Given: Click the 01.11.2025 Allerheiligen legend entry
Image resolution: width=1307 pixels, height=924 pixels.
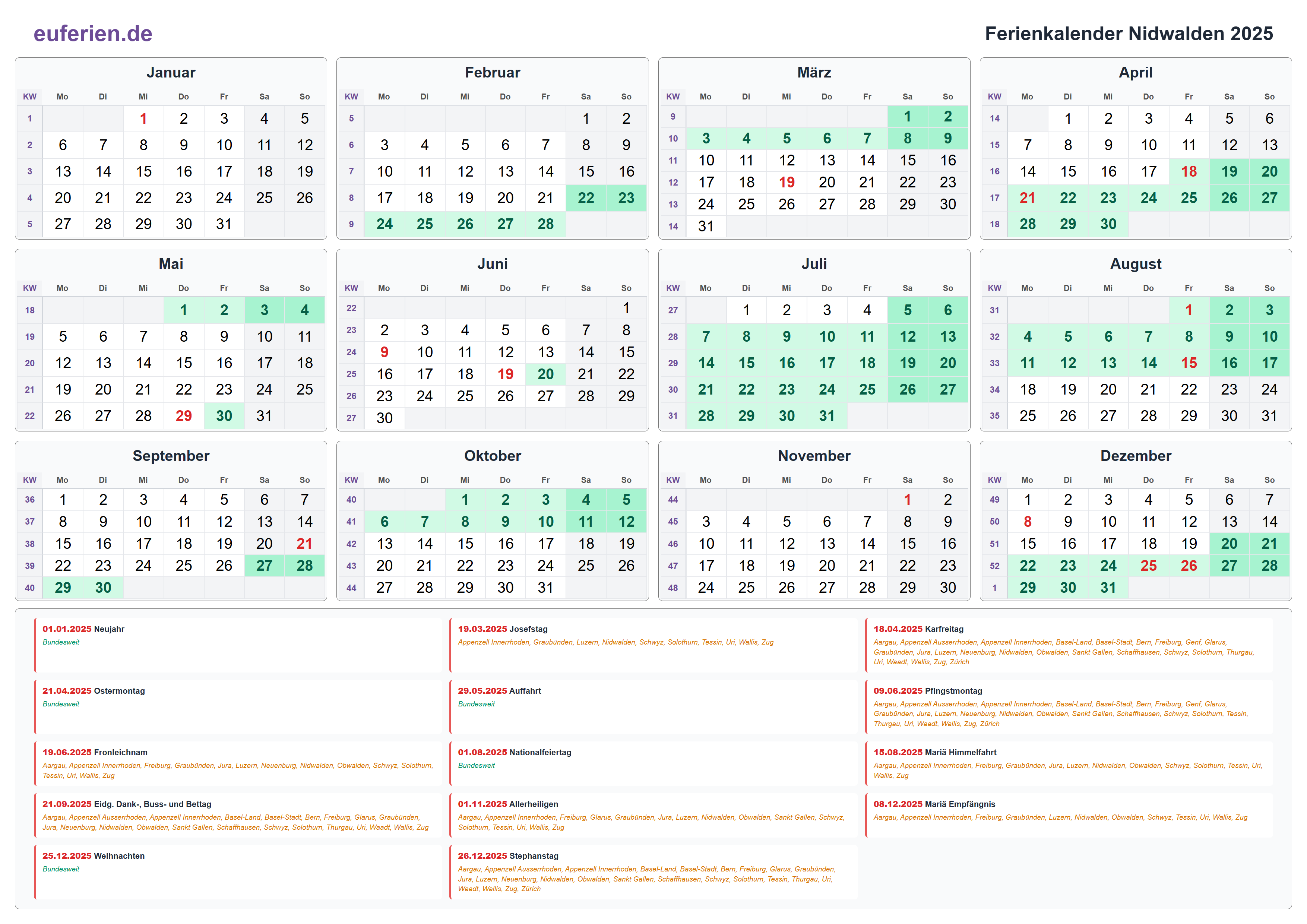Looking at the screenshot, I should [x=653, y=816].
